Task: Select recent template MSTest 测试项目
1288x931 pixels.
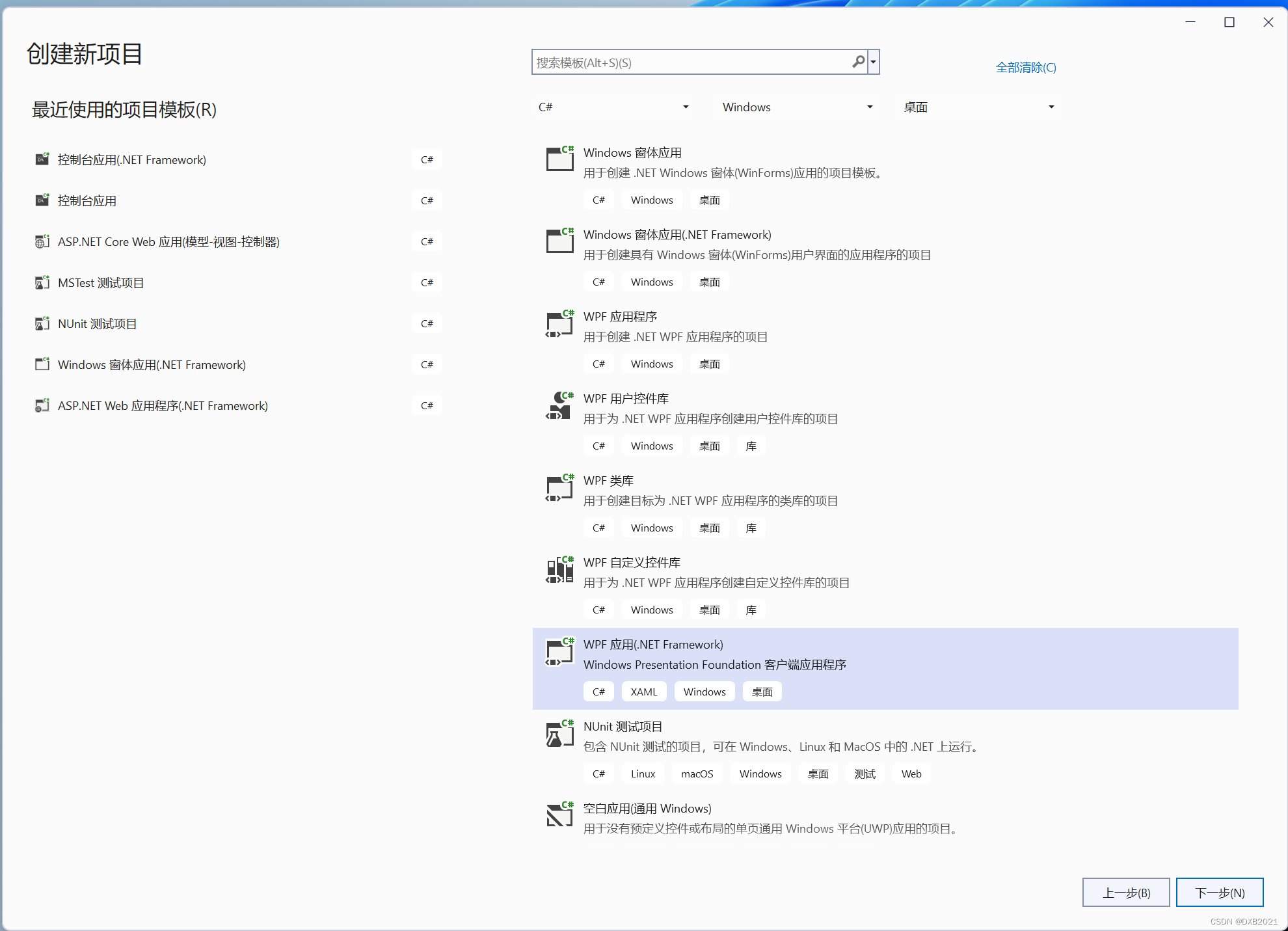Action: point(237,282)
